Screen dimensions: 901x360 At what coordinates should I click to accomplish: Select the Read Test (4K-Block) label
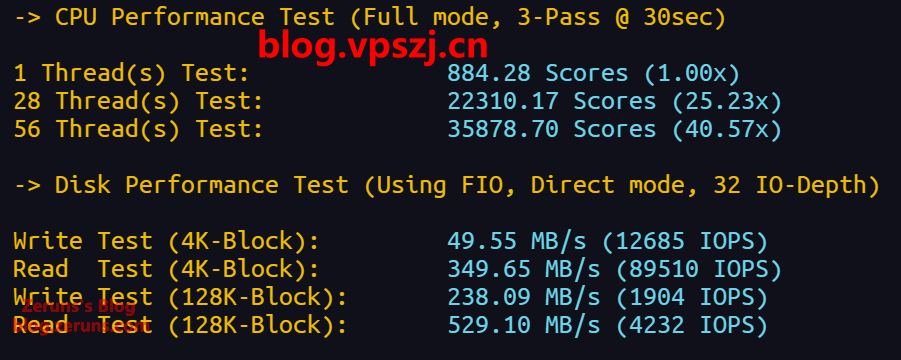click(166, 269)
